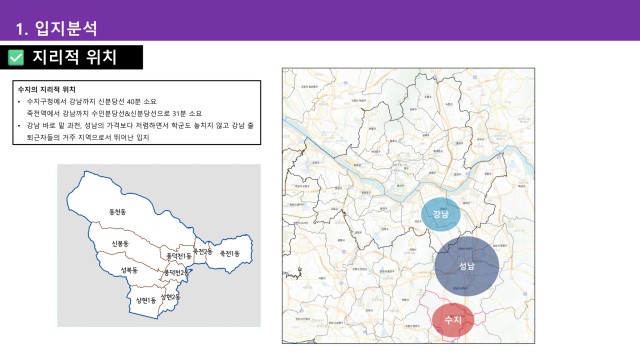The width and height of the screenshot is (640, 360).
Task: Select the bold line '수지의 지리적 위치'
Action: tap(47, 89)
